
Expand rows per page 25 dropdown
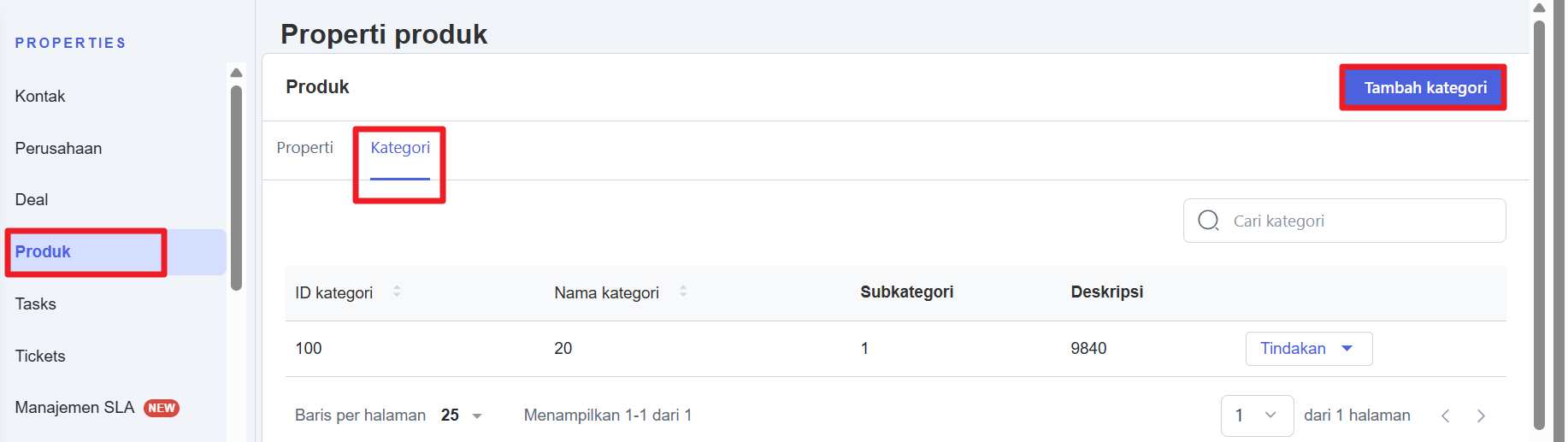(x=463, y=415)
